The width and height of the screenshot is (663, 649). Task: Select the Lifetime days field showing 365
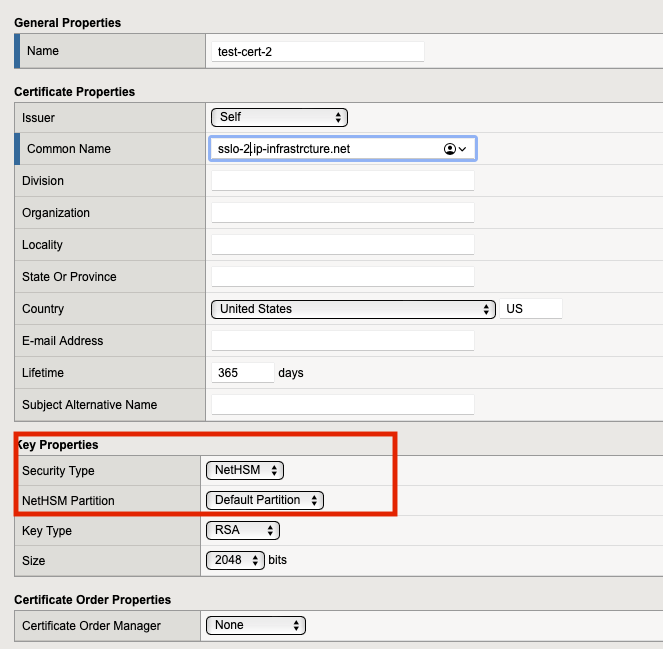[x=242, y=373]
